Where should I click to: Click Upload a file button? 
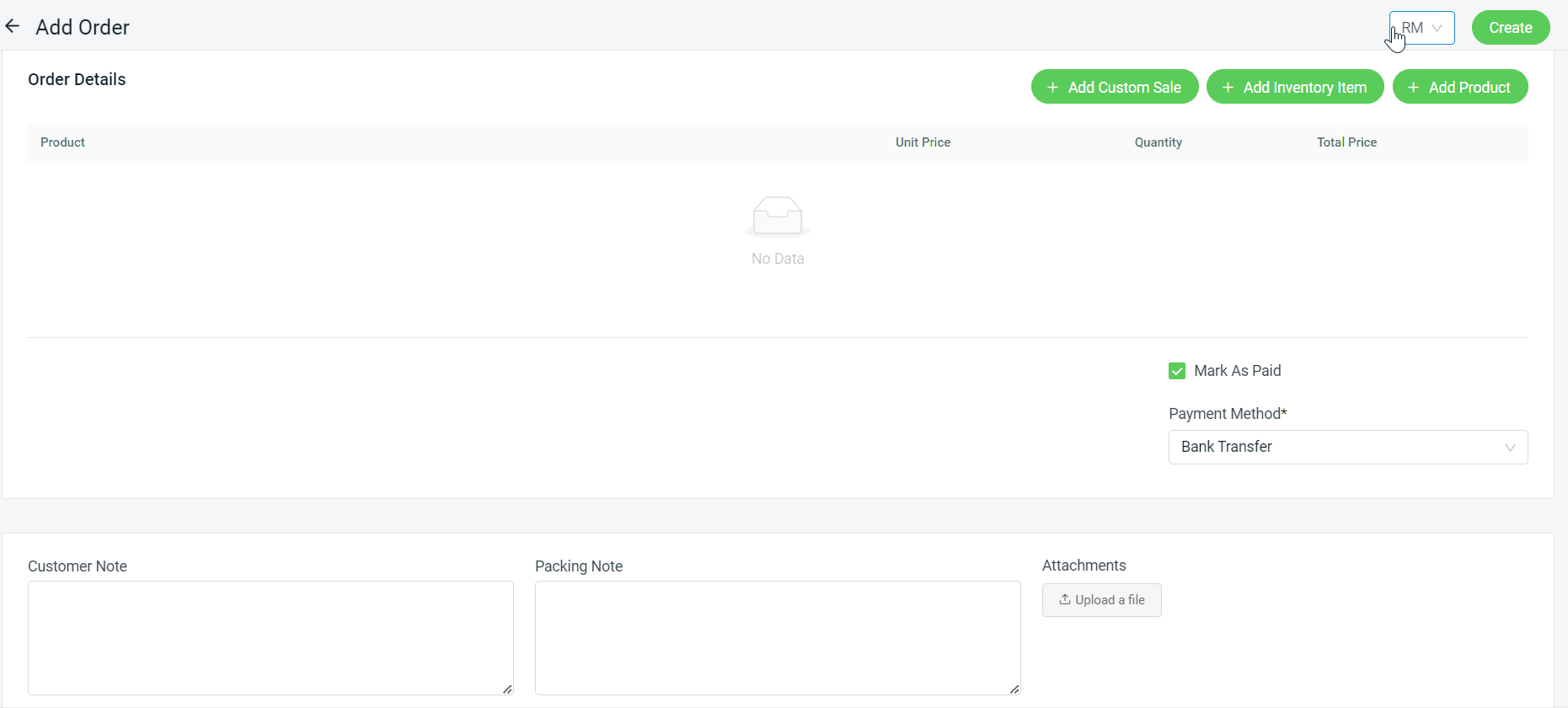point(1101,600)
